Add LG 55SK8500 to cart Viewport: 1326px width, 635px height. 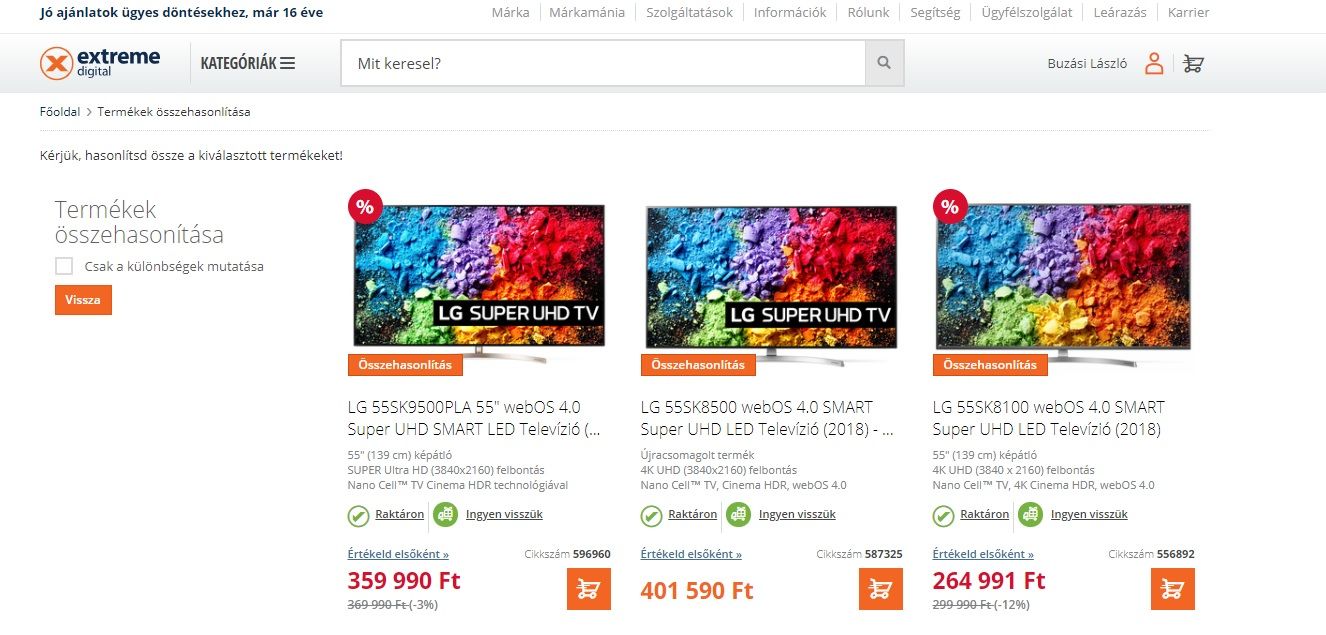pyautogui.click(x=881, y=589)
